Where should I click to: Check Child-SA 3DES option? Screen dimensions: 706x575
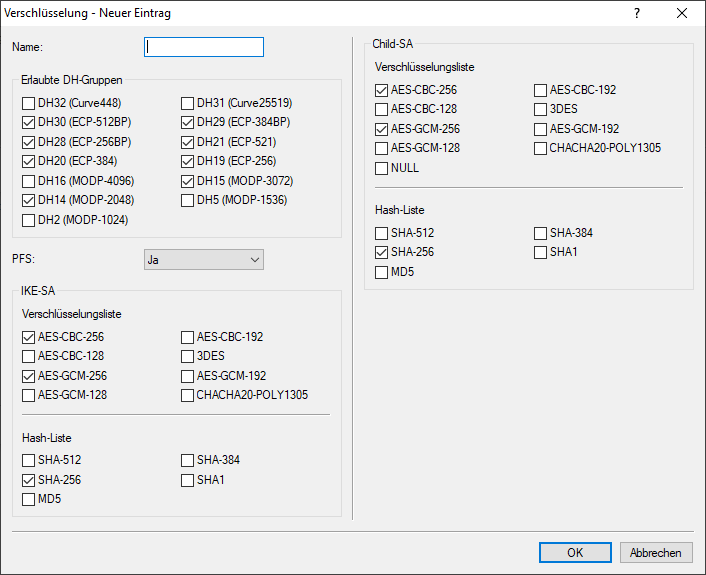[541, 109]
